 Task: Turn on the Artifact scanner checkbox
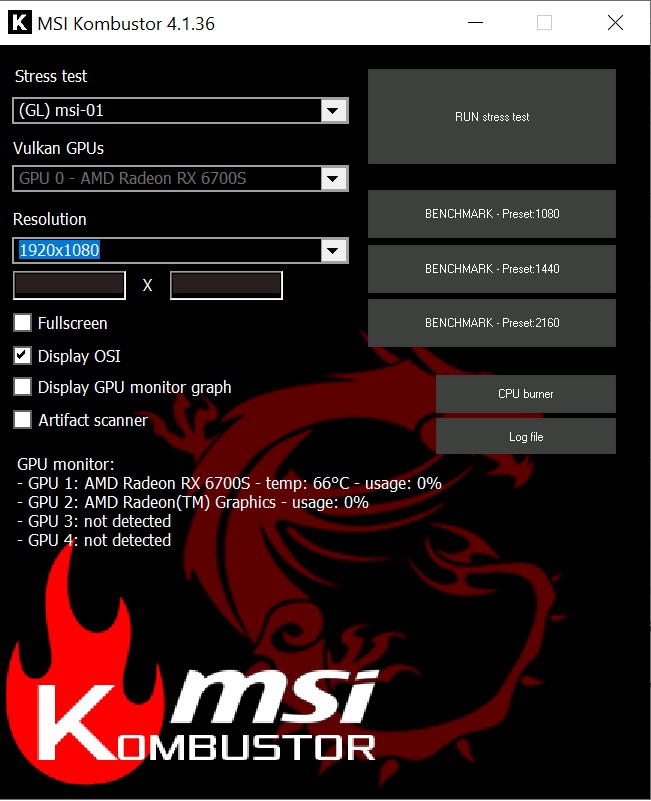click(x=22, y=419)
